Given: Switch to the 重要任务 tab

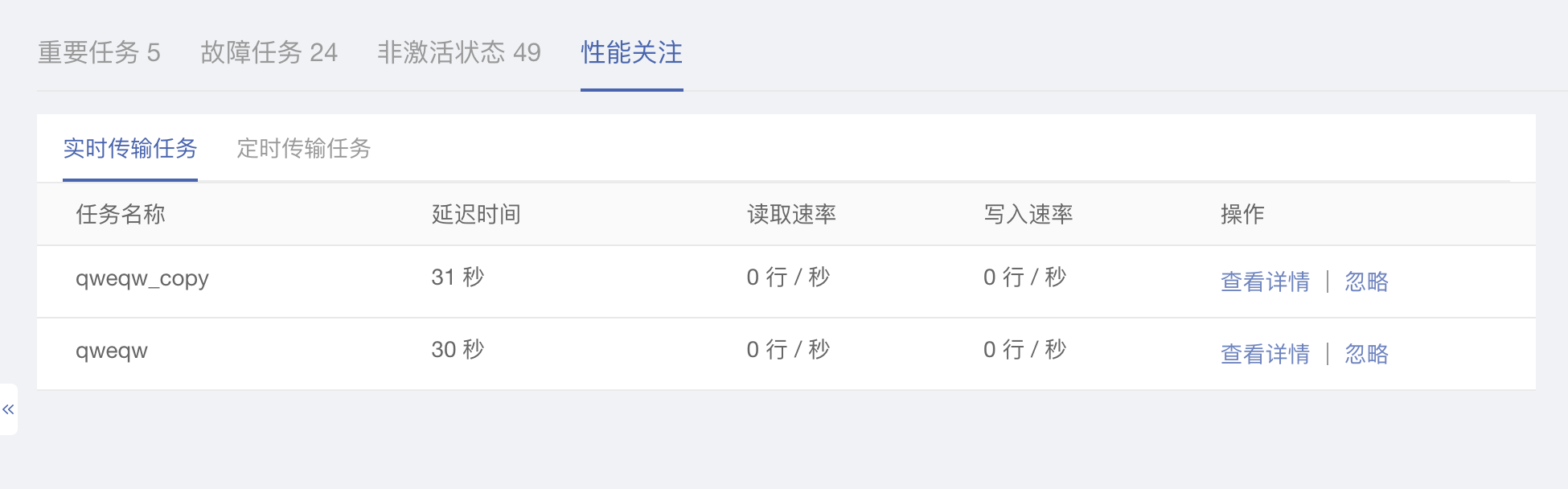Looking at the screenshot, I should (x=99, y=53).
